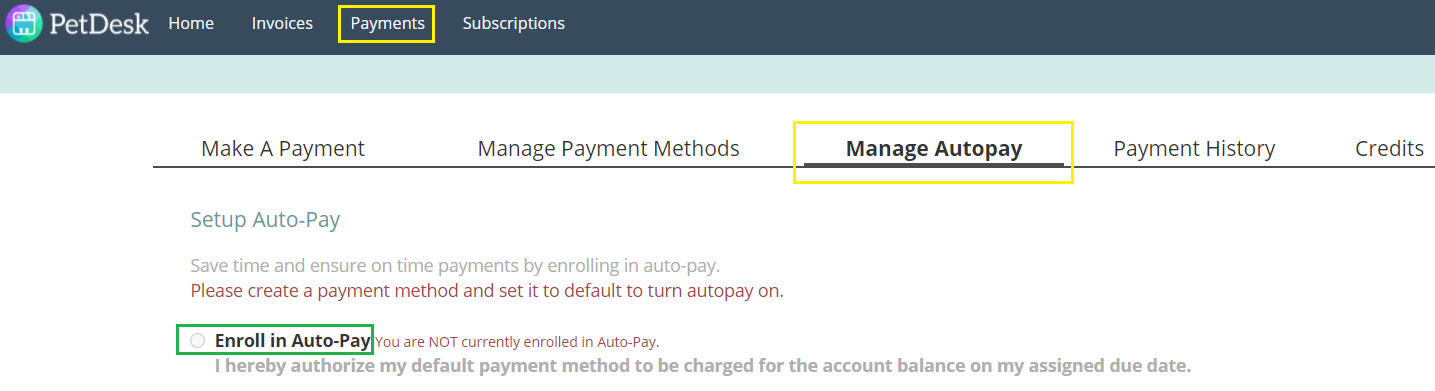The image size is (1435, 391).
Task: Click the red create payment method warning
Action: (x=487, y=292)
